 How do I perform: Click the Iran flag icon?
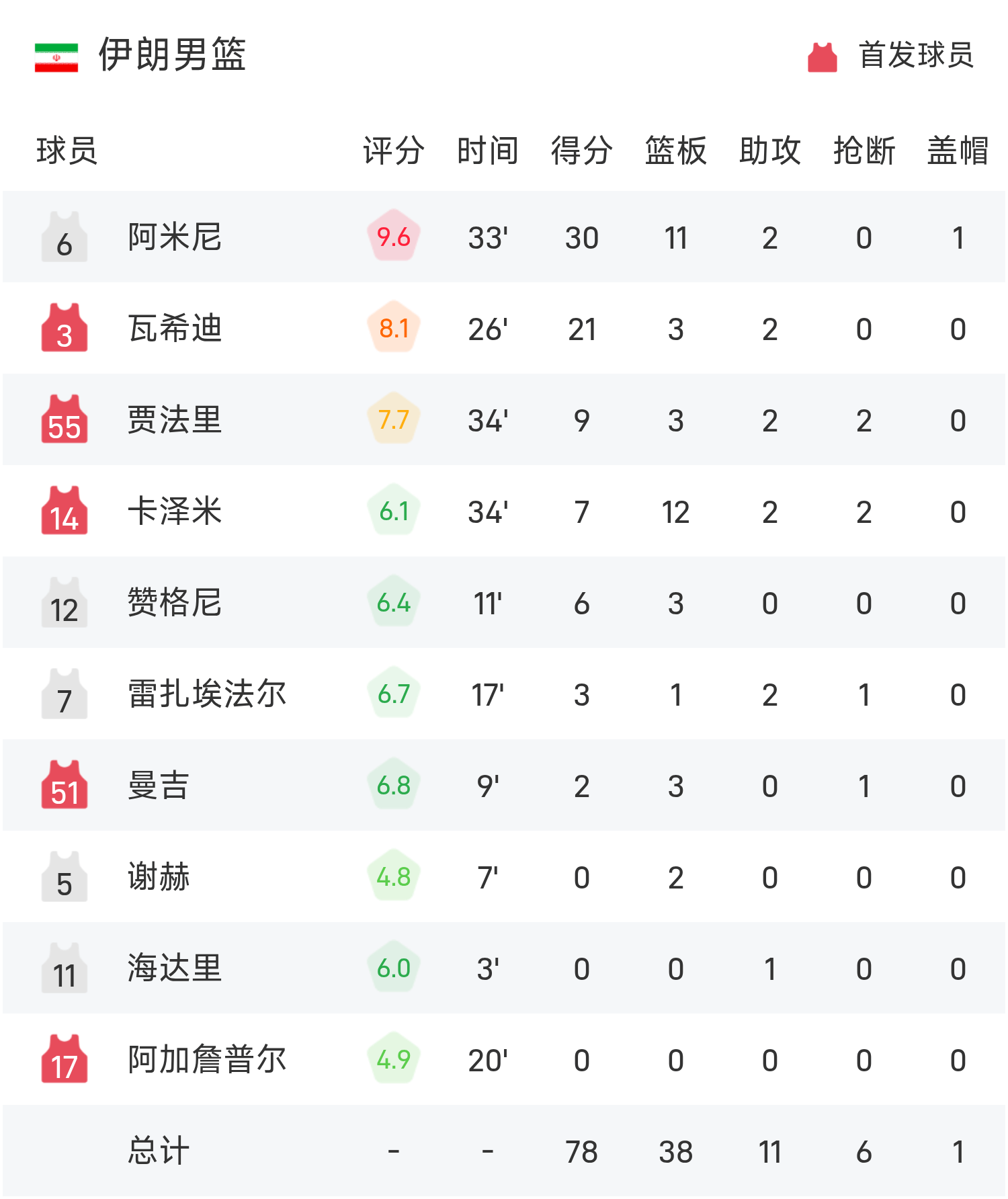56,57
